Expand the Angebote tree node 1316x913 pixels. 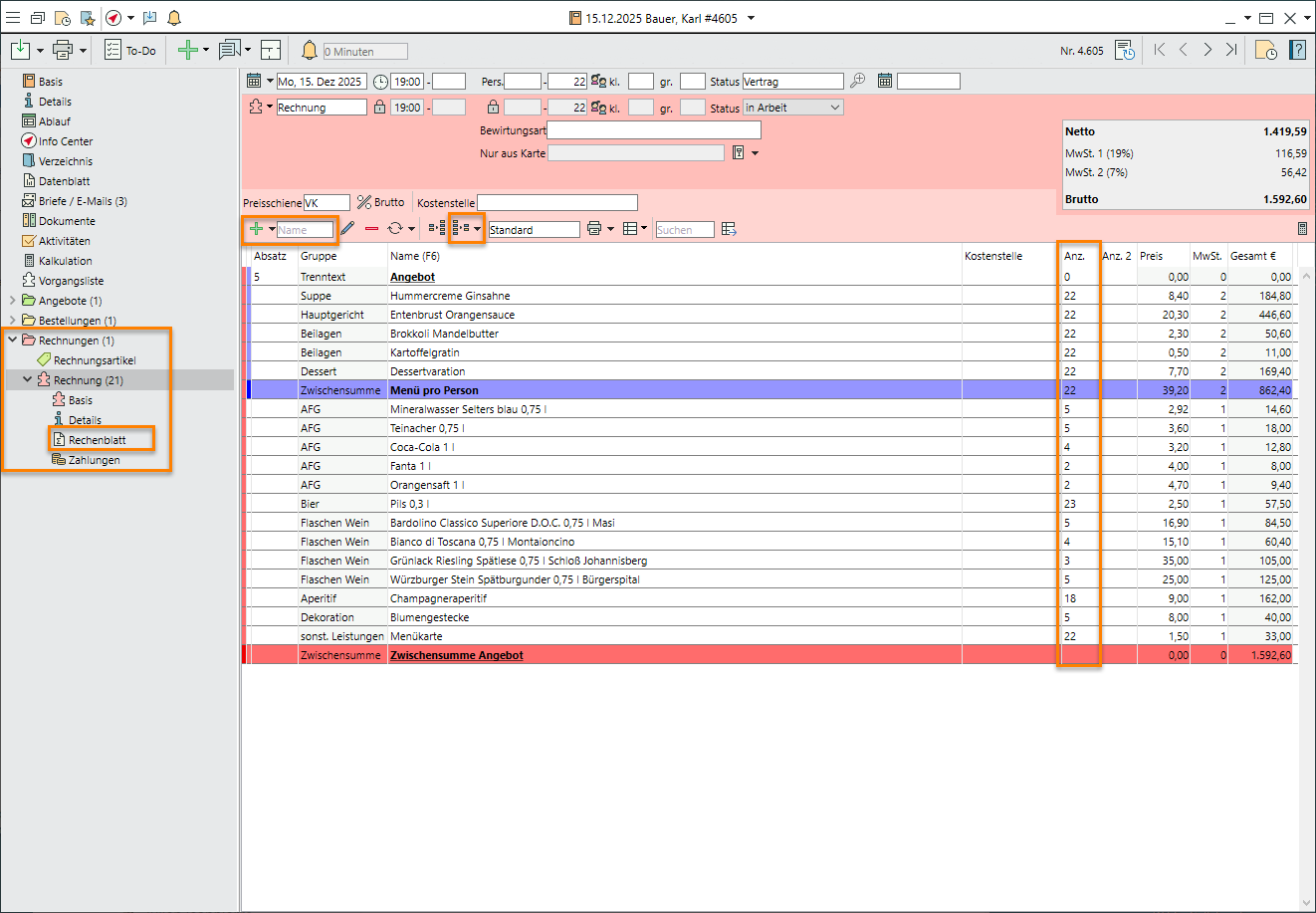[x=12, y=301]
